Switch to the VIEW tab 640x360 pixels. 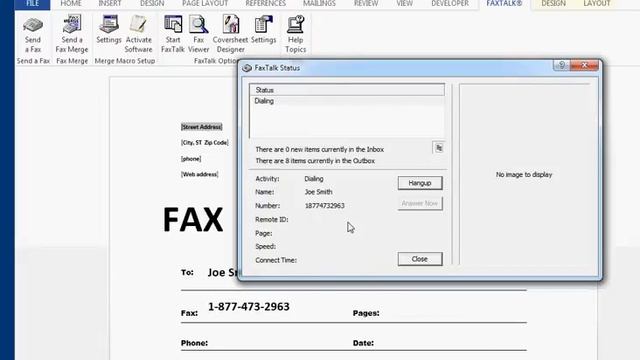pyautogui.click(x=404, y=4)
